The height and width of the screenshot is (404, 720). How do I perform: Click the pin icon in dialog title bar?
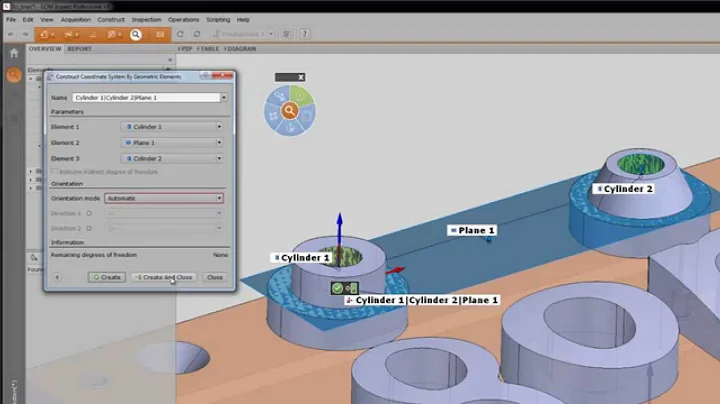coord(206,76)
